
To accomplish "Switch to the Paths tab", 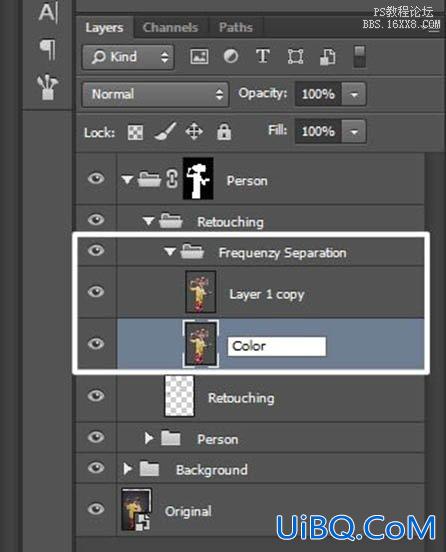I will [x=235, y=27].
